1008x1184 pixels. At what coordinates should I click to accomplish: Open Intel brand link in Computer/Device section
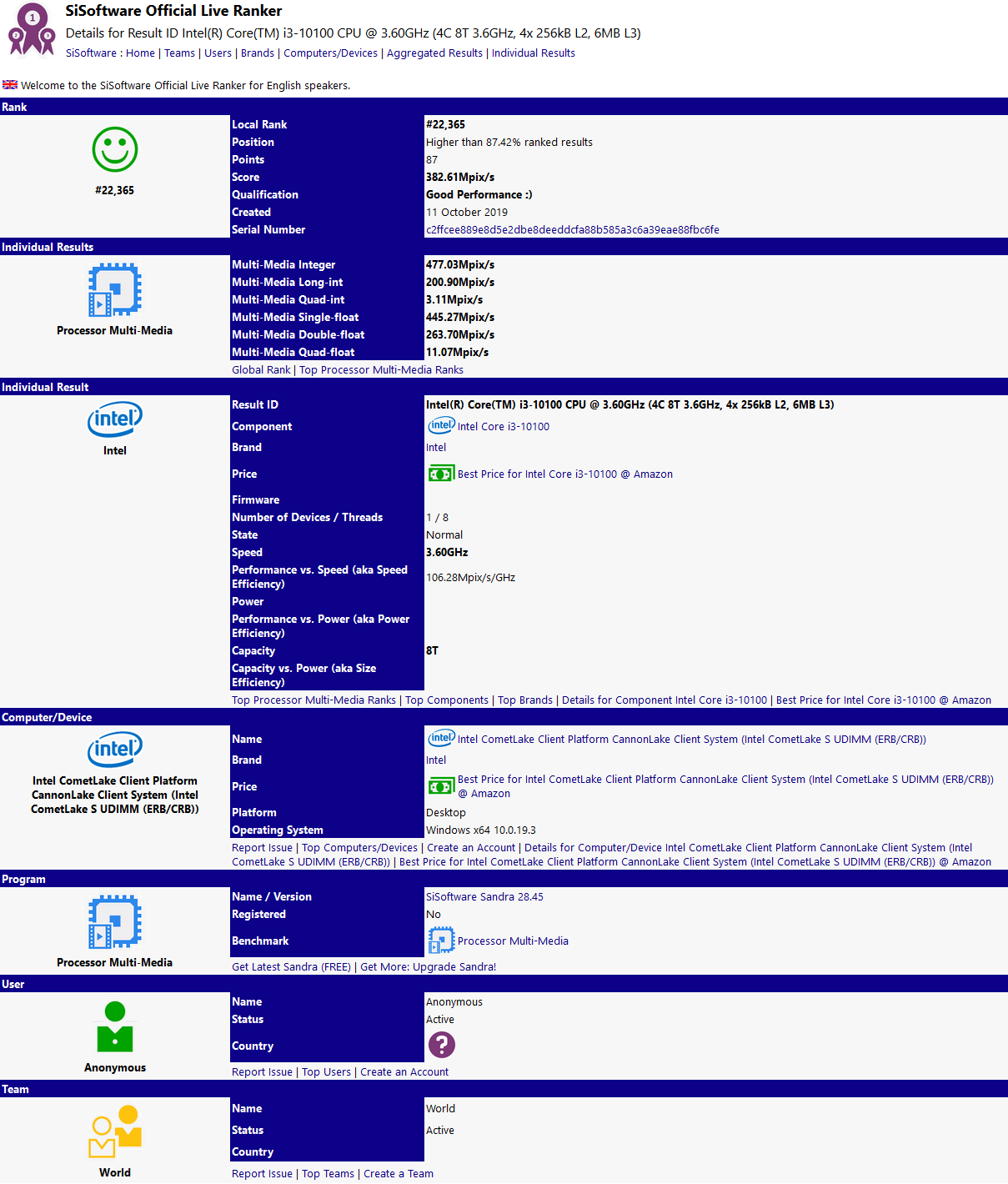[436, 760]
